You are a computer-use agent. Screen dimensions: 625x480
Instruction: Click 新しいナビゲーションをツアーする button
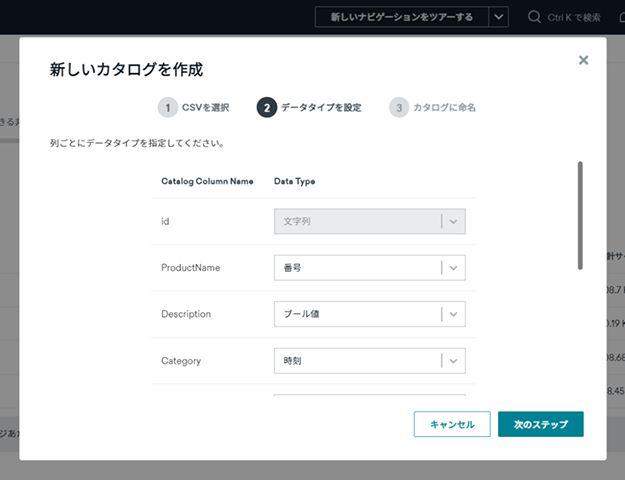(x=402, y=17)
